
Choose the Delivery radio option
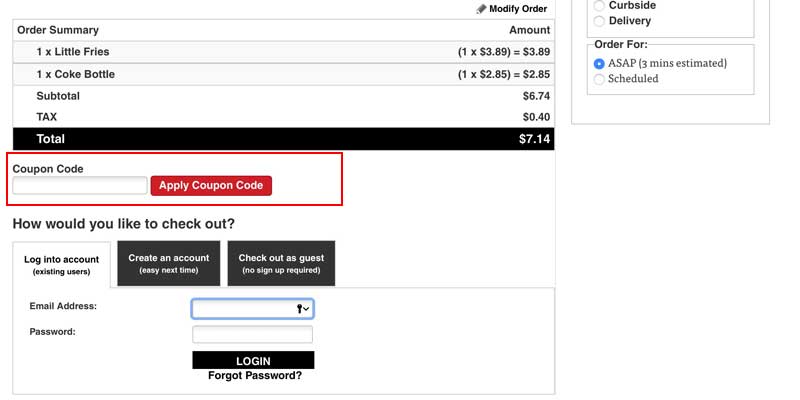600,21
